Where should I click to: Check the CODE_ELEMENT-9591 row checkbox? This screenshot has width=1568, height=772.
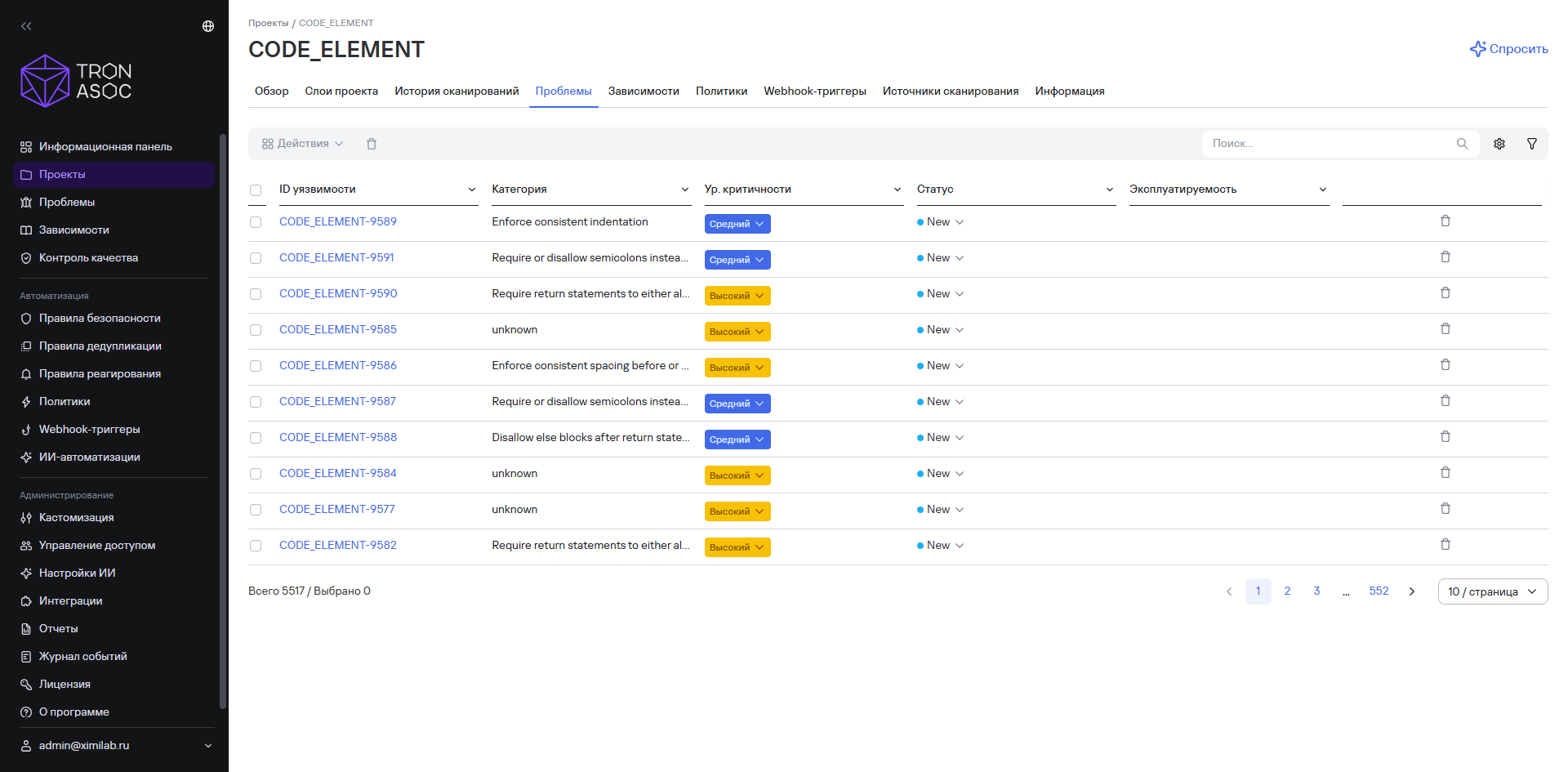pyautogui.click(x=256, y=258)
